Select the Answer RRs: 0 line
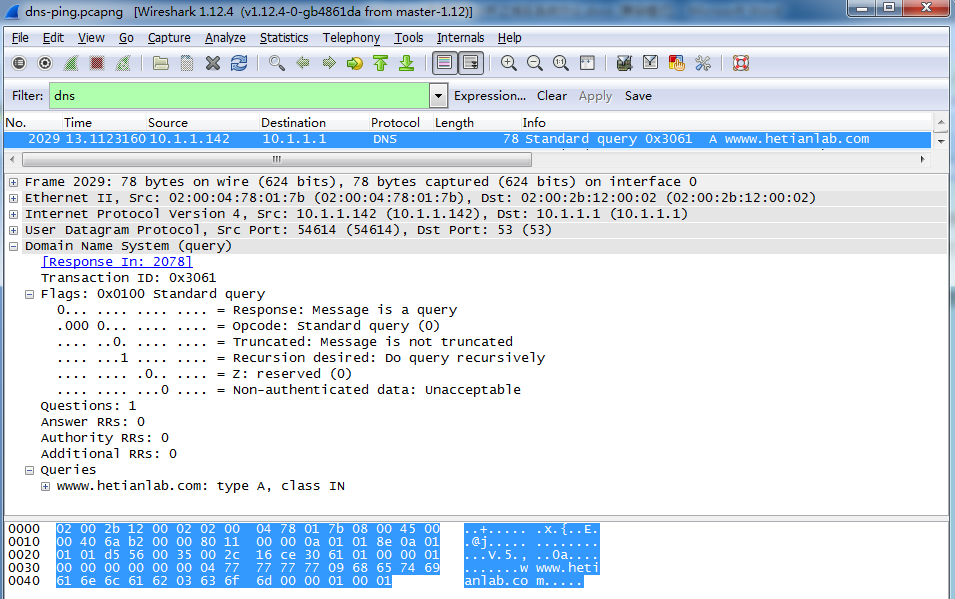This screenshot has height=599, width=955. (x=93, y=422)
